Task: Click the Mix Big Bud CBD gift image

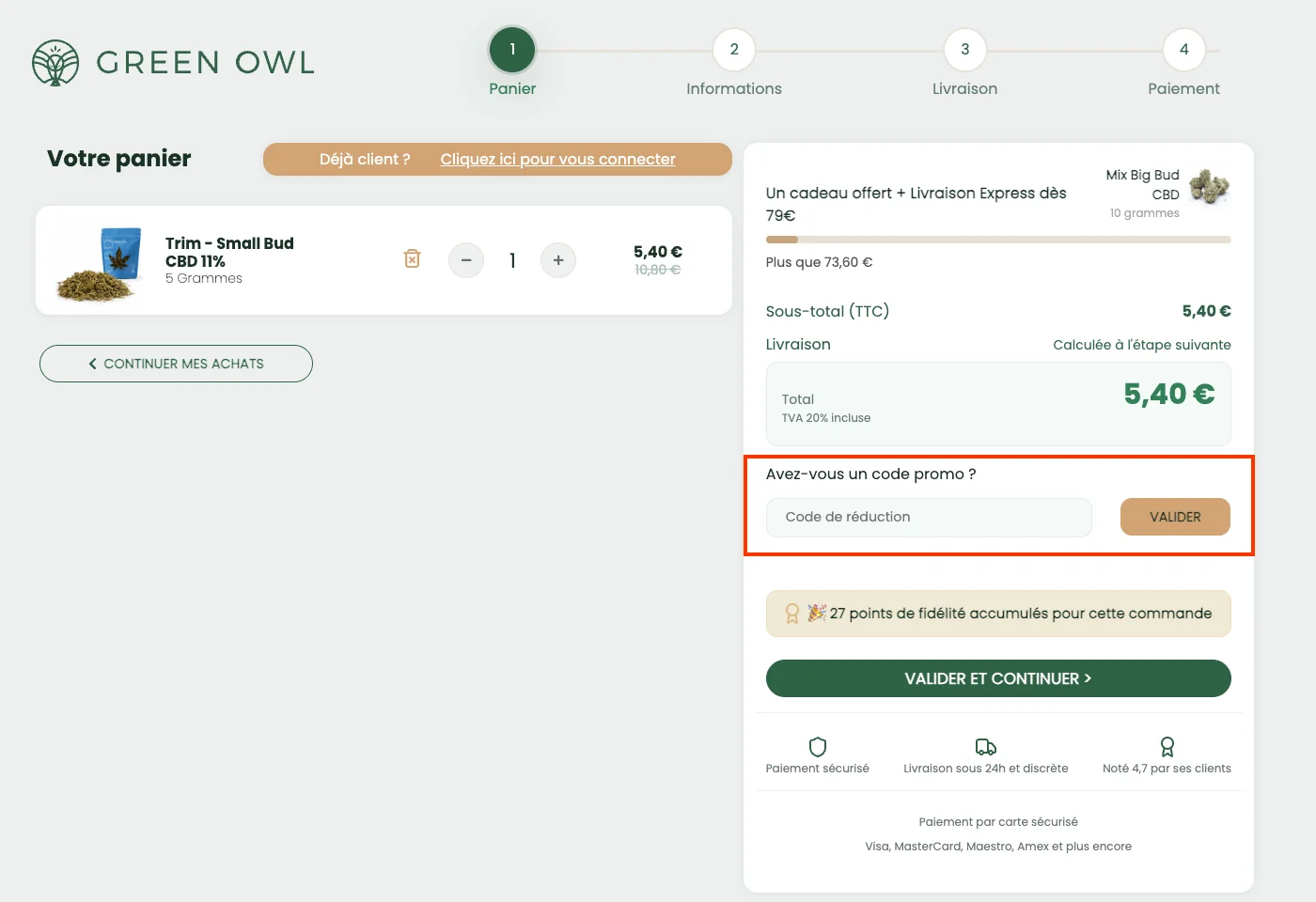Action: coord(1209,186)
